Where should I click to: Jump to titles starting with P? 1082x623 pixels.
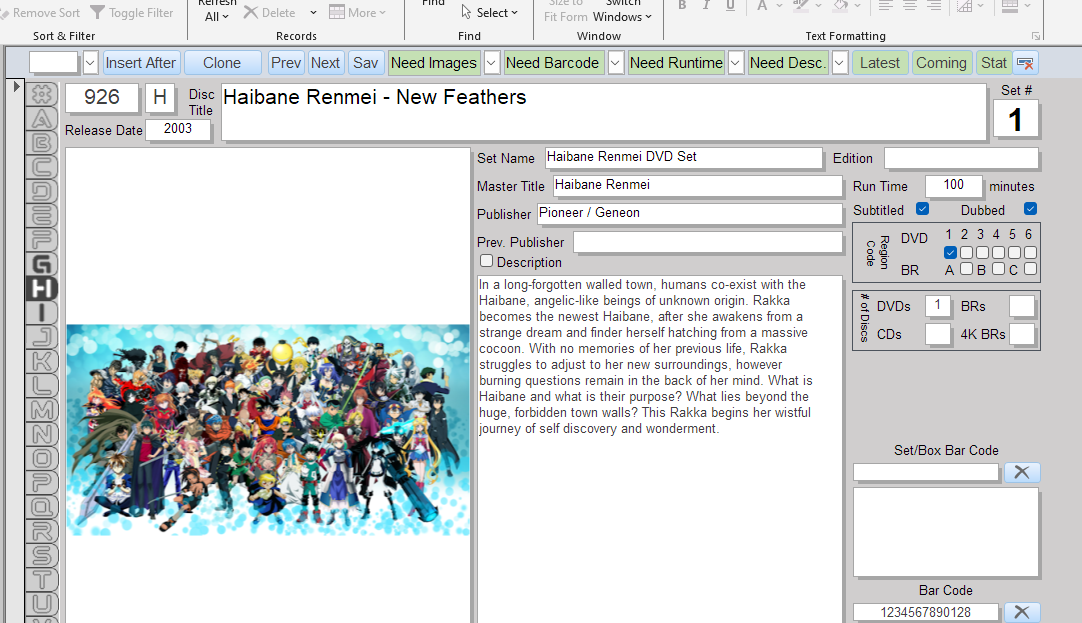click(42, 482)
